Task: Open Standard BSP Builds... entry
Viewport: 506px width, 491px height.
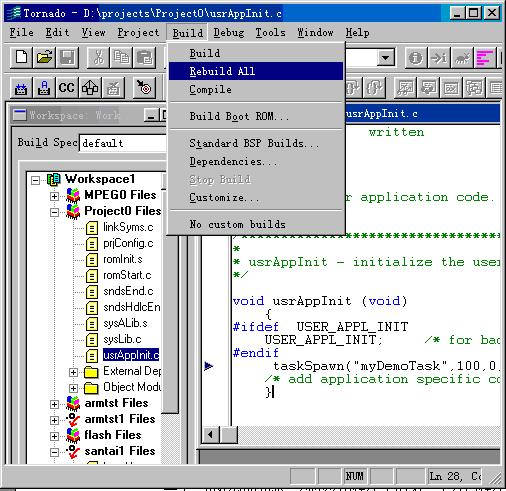Action: pyautogui.click(x=256, y=143)
